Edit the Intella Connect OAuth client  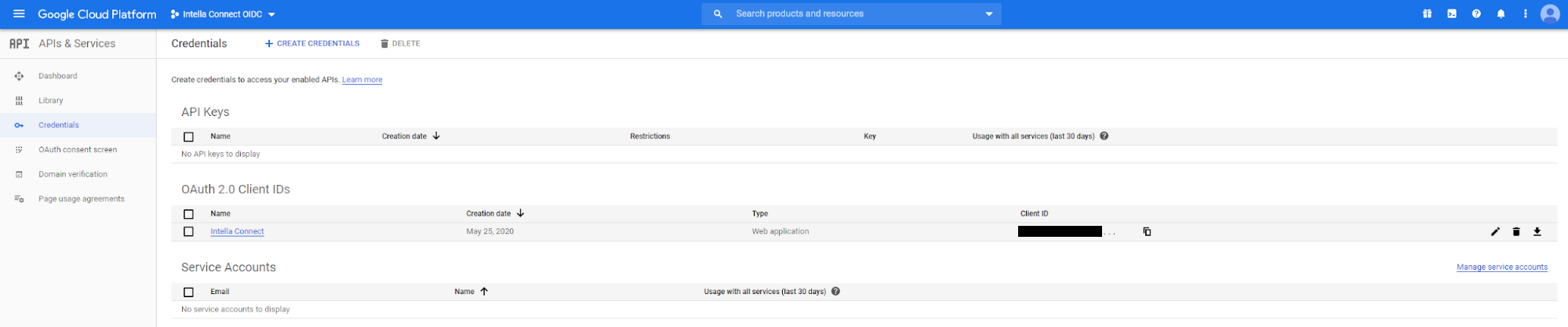(1495, 231)
